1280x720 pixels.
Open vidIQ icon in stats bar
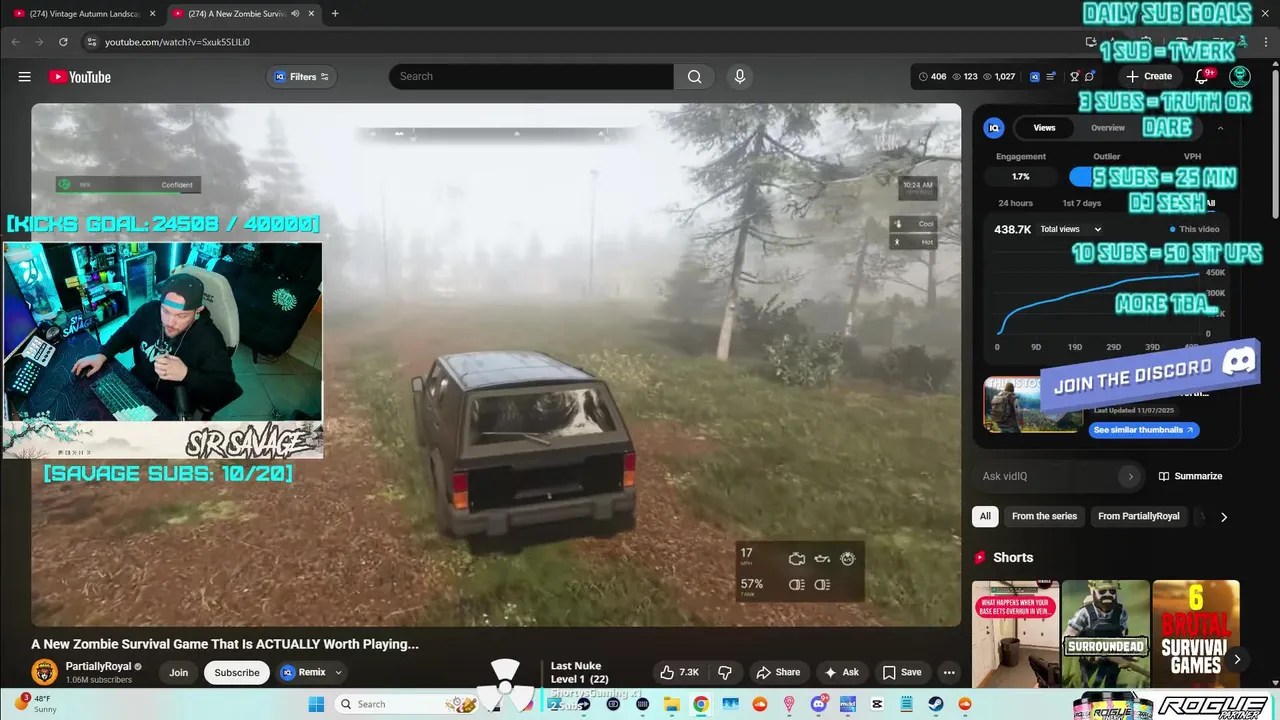[1035, 76]
